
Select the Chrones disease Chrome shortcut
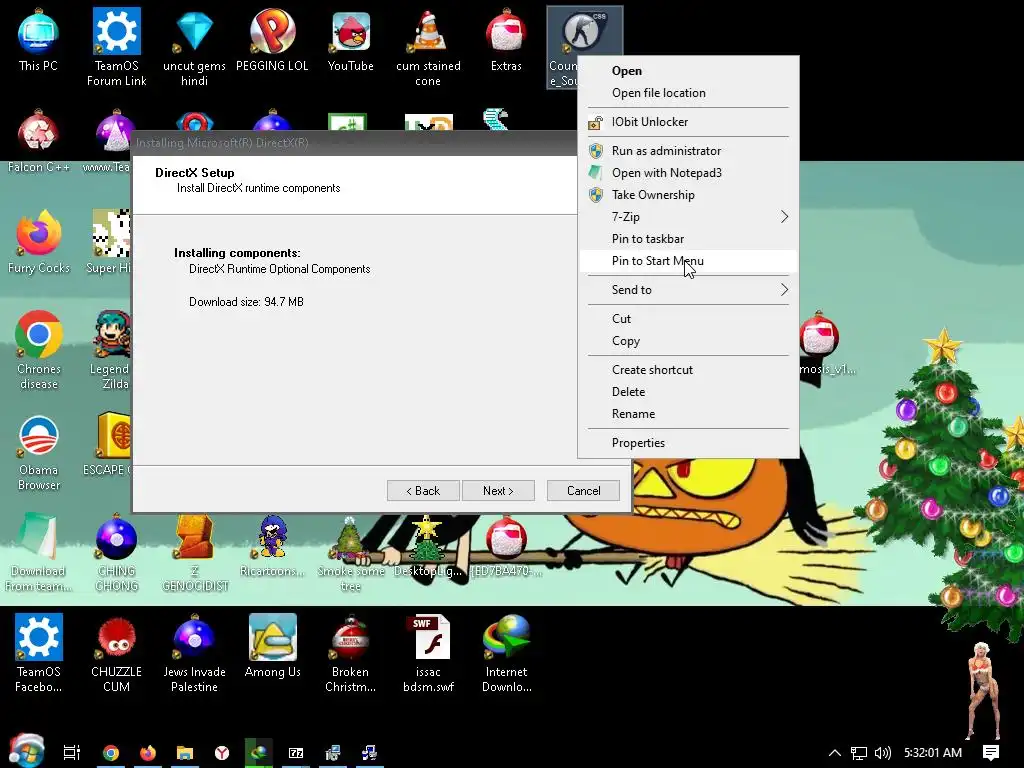[x=39, y=350]
